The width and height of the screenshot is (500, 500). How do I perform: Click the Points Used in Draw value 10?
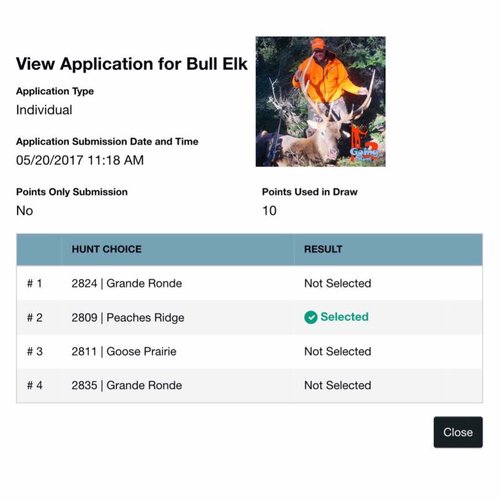tap(269, 211)
